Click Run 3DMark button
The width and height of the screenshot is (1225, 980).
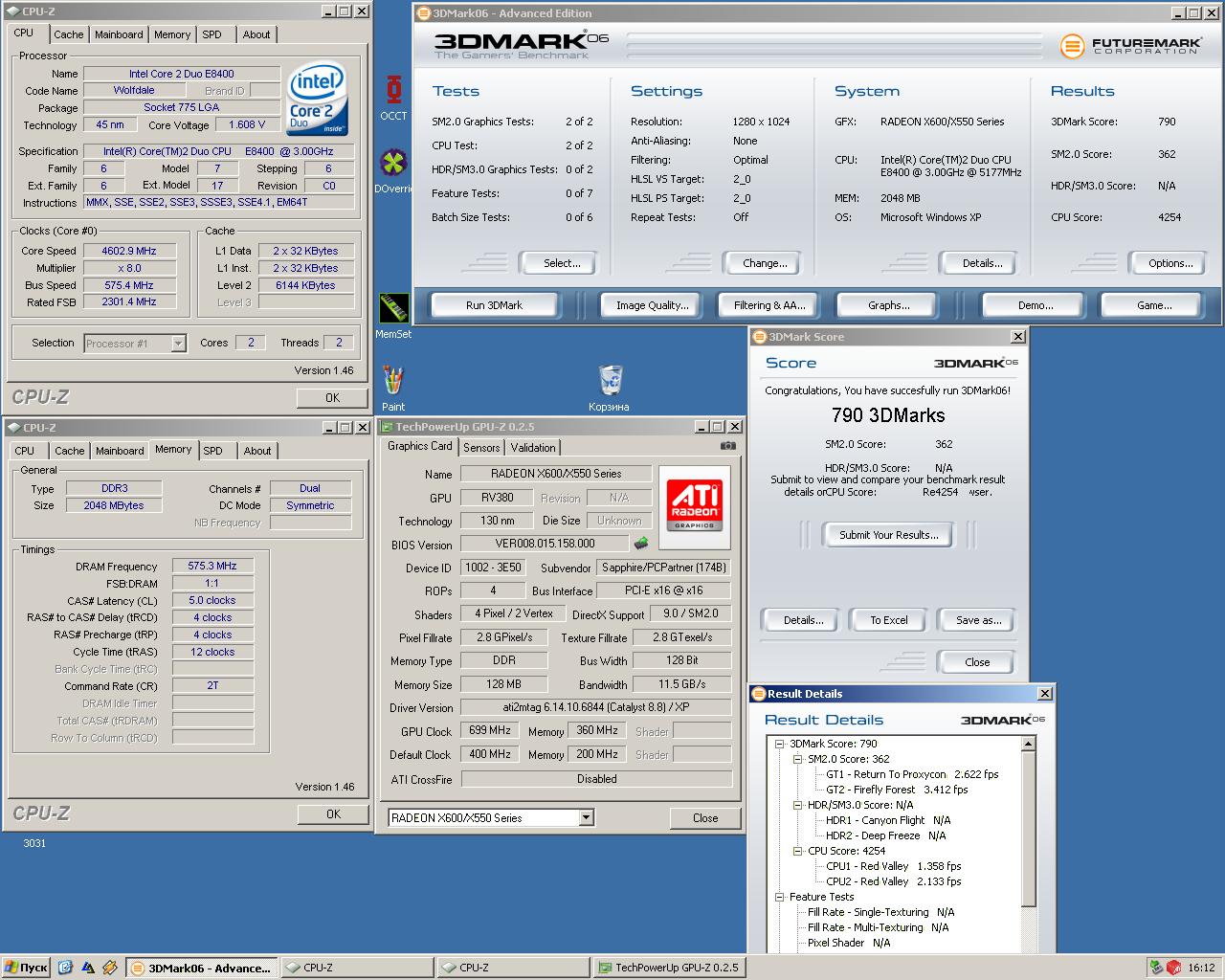[x=494, y=305]
